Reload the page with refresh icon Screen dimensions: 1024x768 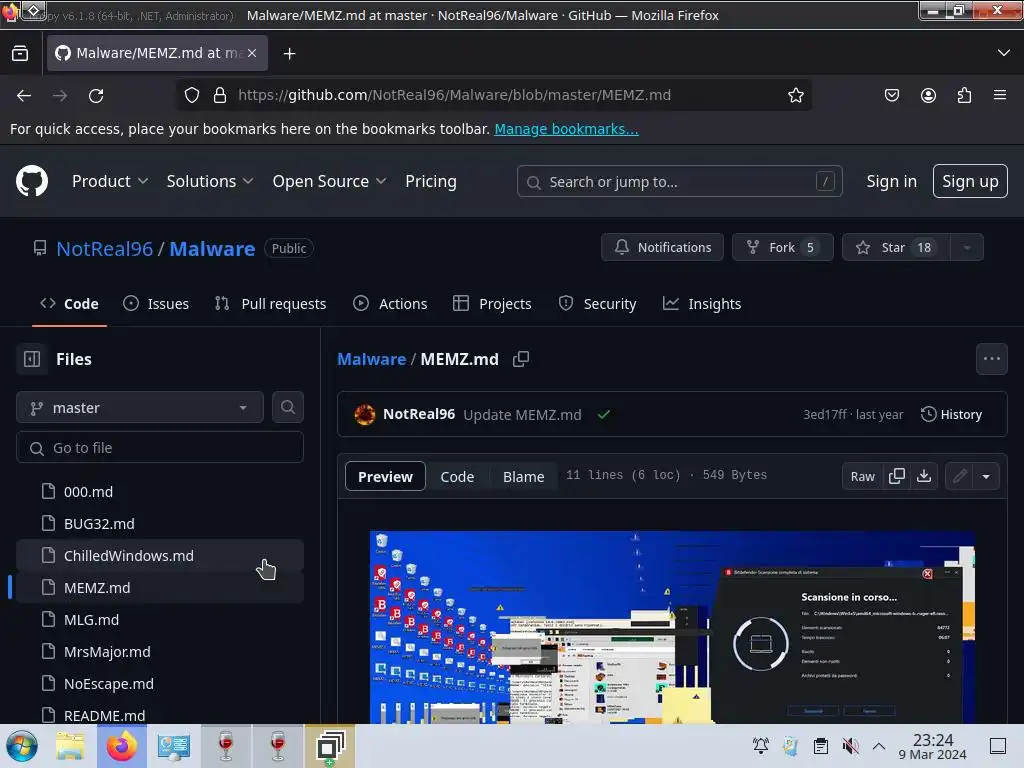(x=96, y=96)
